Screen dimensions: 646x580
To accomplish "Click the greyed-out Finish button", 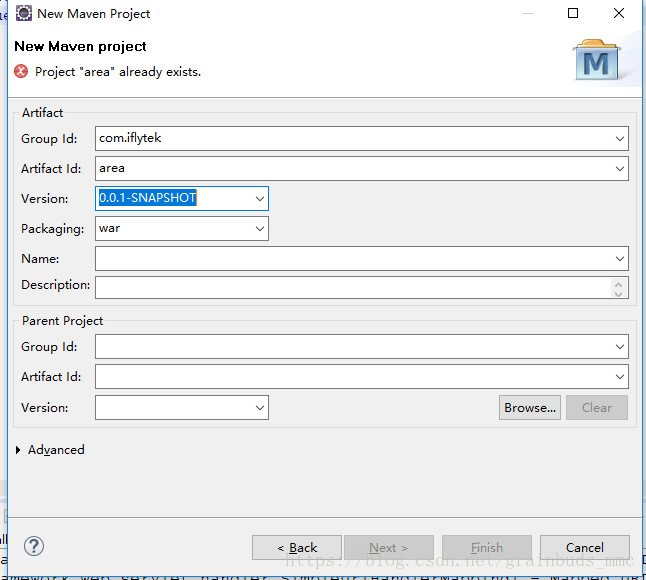I will (487, 547).
